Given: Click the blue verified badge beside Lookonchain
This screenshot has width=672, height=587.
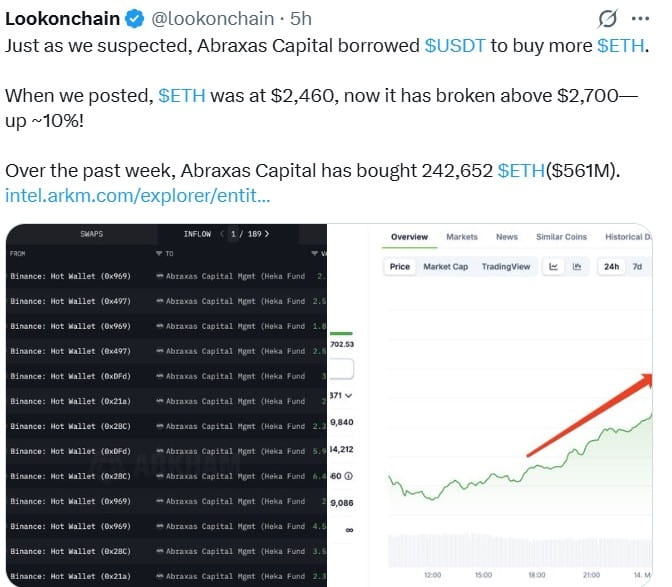Looking at the screenshot, I should tap(136, 19).
